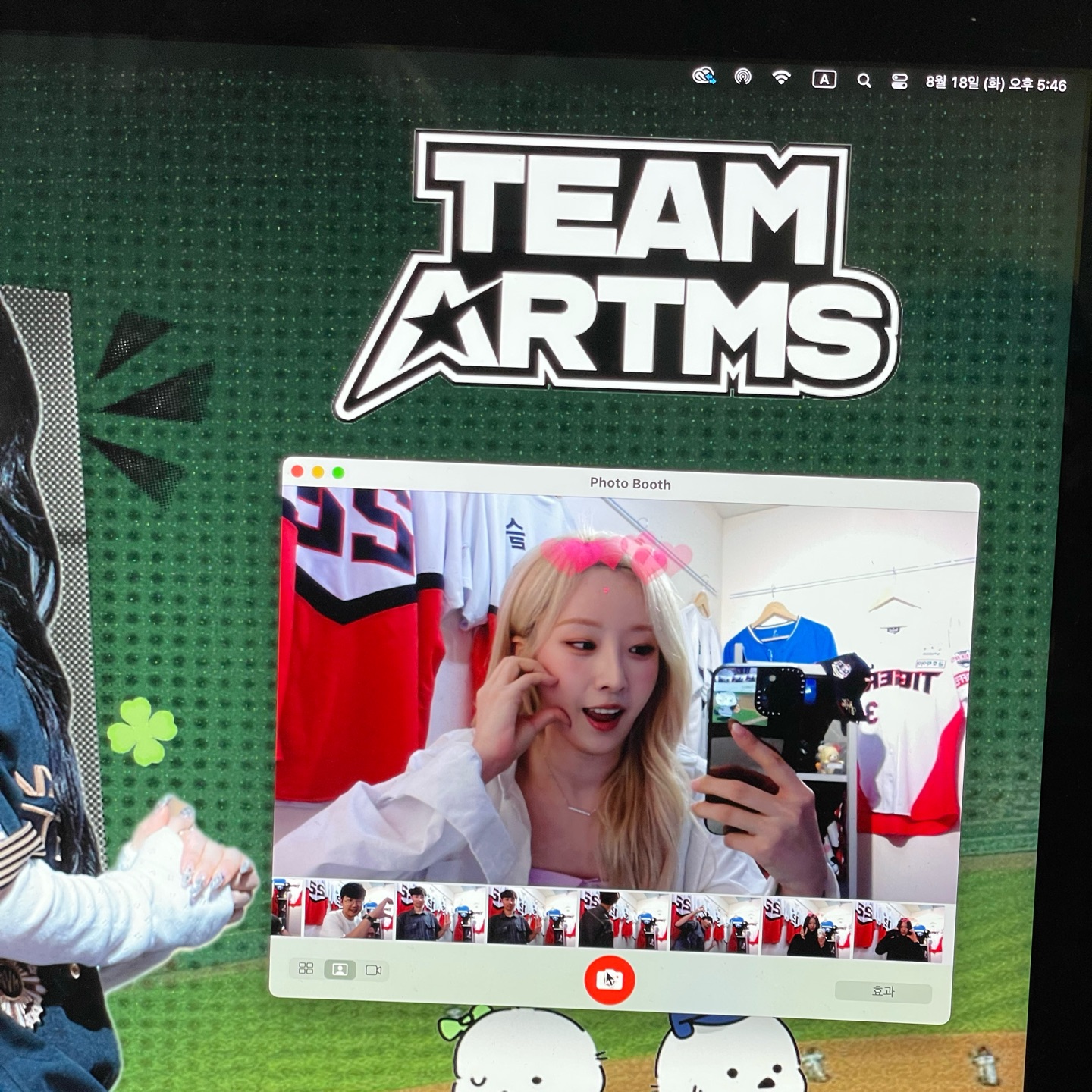Minimize the Photo Booth window
Image resolution: width=1092 pixels, height=1092 pixels.
click(318, 472)
